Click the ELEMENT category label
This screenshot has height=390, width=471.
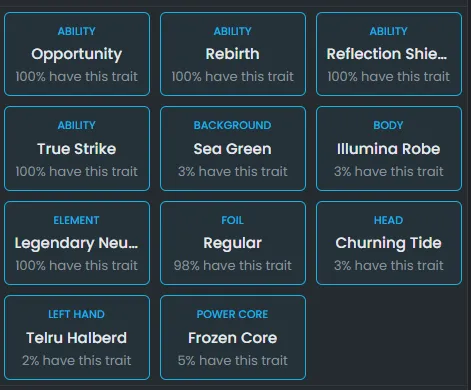(76, 220)
